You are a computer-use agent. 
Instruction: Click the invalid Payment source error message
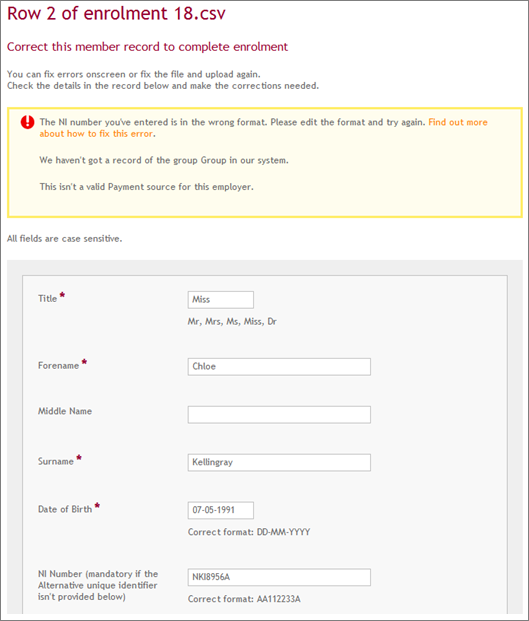tap(147, 187)
